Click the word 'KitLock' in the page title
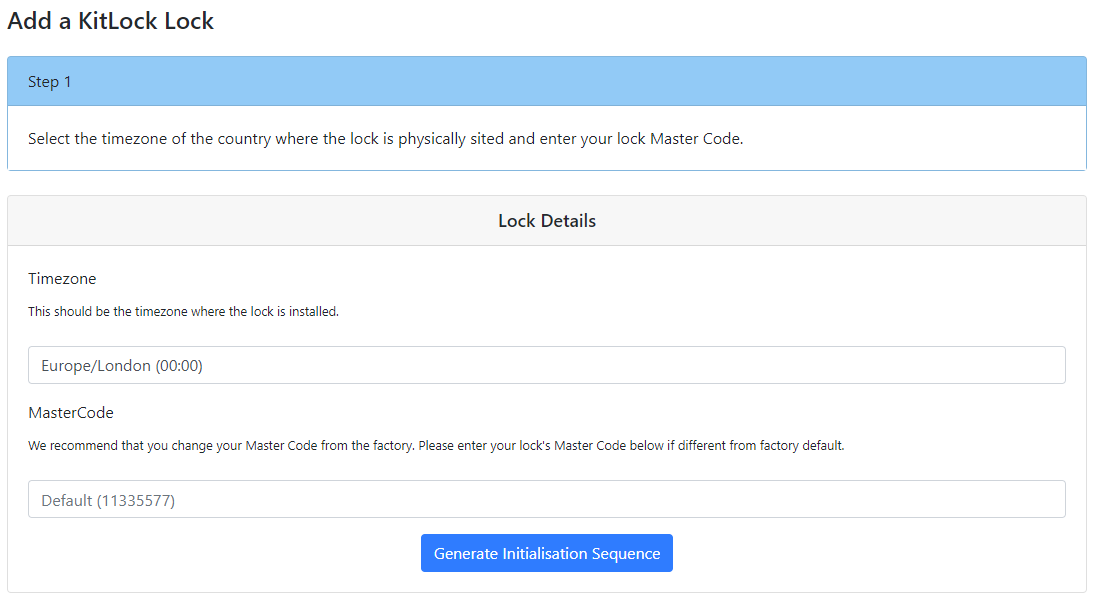Image resolution: width=1100 pixels, height=603 pixels. 118,21
